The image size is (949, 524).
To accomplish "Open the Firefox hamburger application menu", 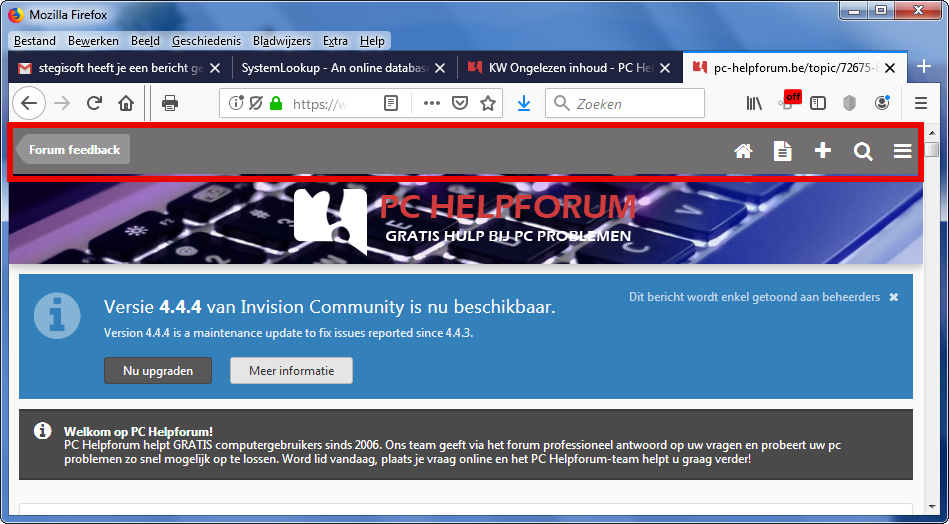I will pyautogui.click(x=921, y=103).
